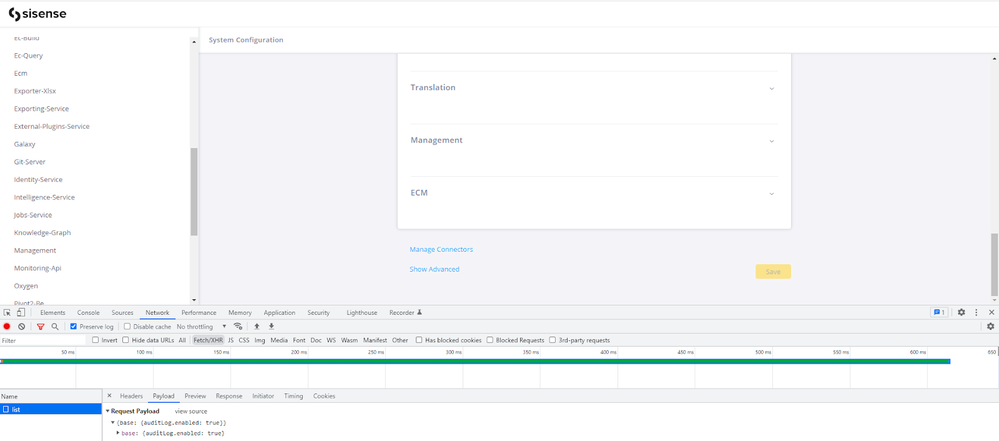Open the No throttling dropdown

[201, 327]
